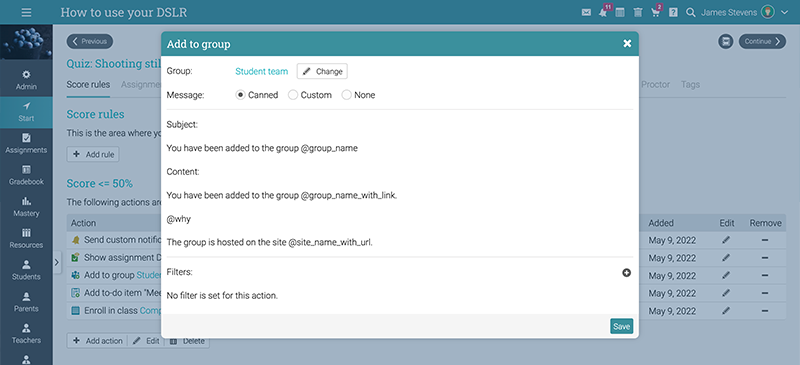Click the @why placeholder text

tap(179, 219)
